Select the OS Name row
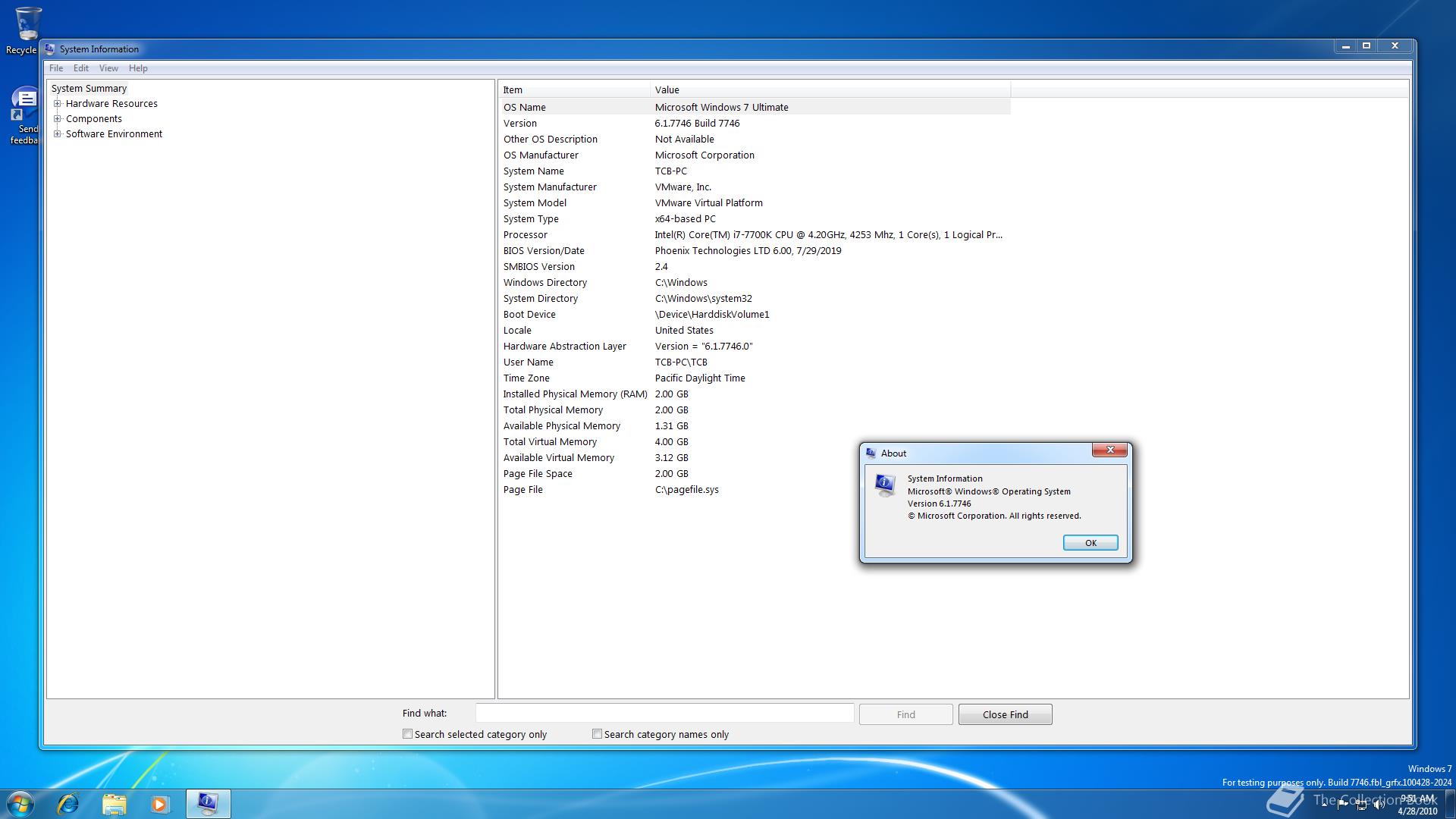This screenshot has height=819, width=1456. (755, 107)
